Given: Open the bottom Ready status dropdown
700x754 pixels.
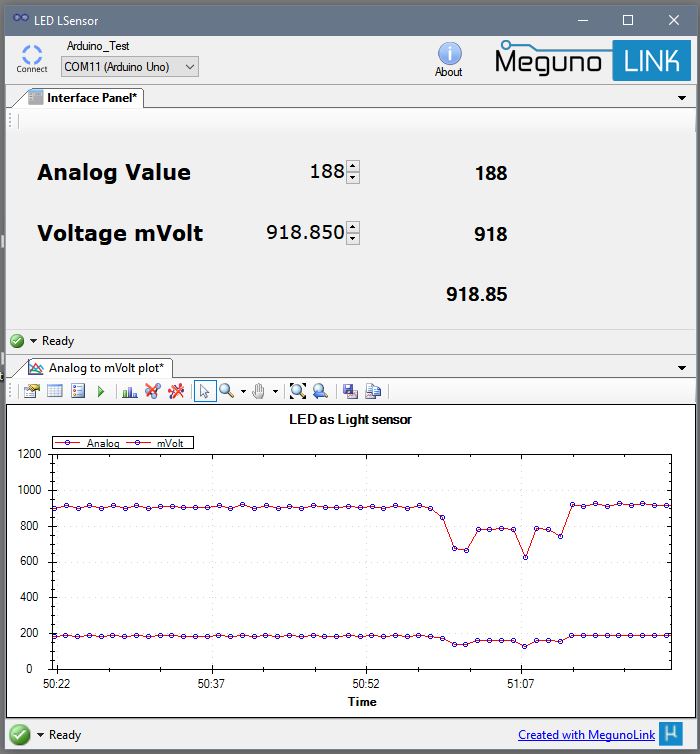Looking at the screenshot, I should click(40, 735).
